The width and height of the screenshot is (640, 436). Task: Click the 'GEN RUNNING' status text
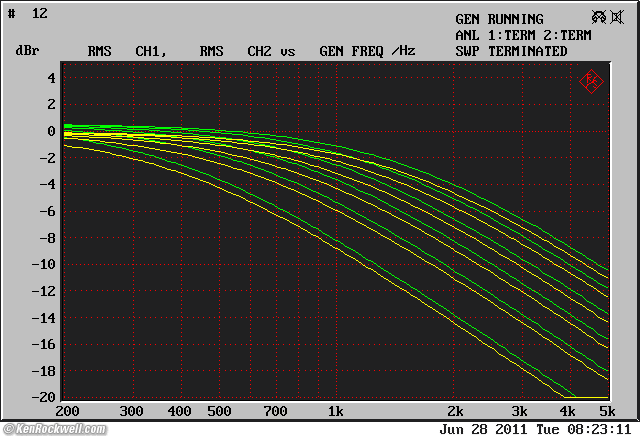tap(499, 19)
